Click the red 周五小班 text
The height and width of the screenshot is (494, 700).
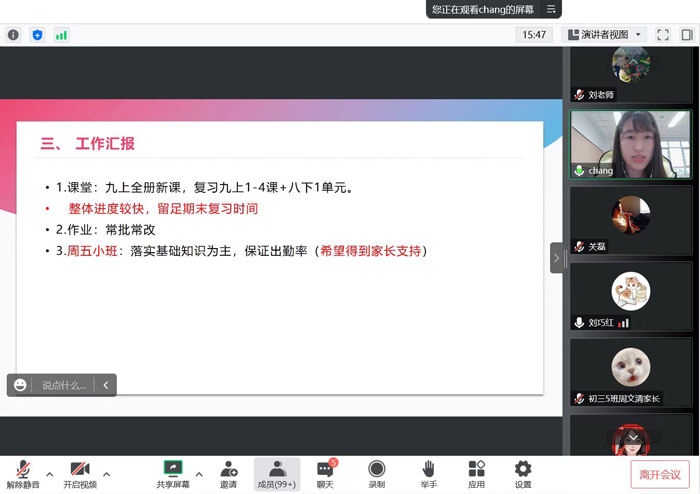[x=92, y=251]
